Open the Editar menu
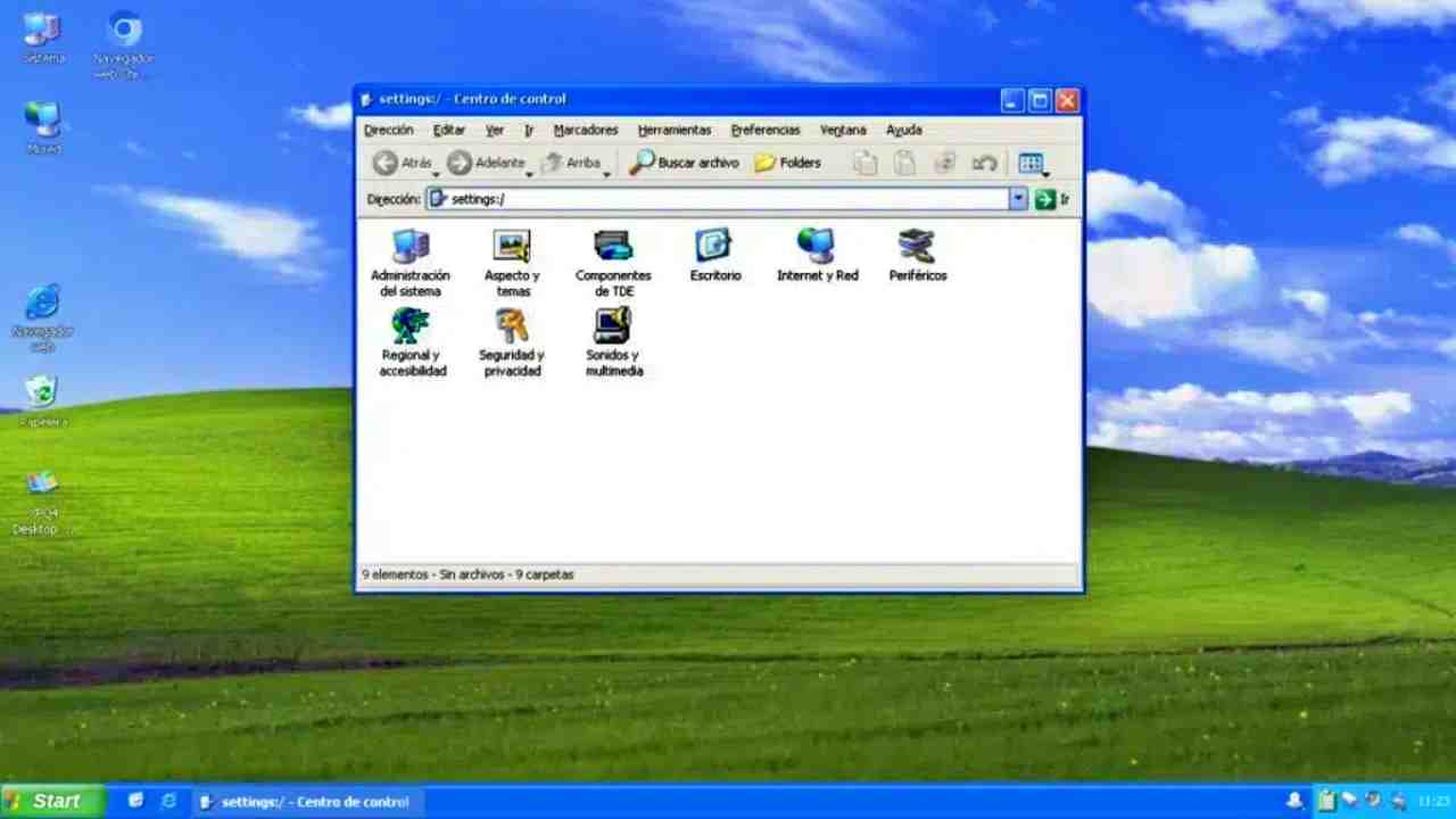 [x=449, y=130]
